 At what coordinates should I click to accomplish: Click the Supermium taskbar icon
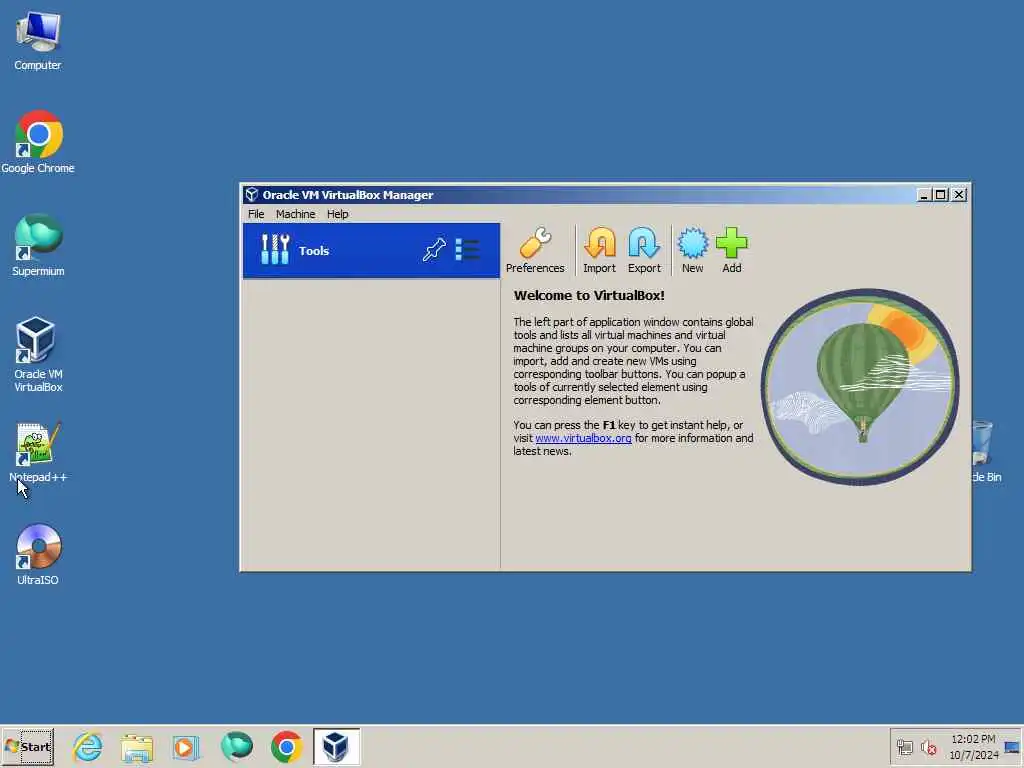[236, 746]
